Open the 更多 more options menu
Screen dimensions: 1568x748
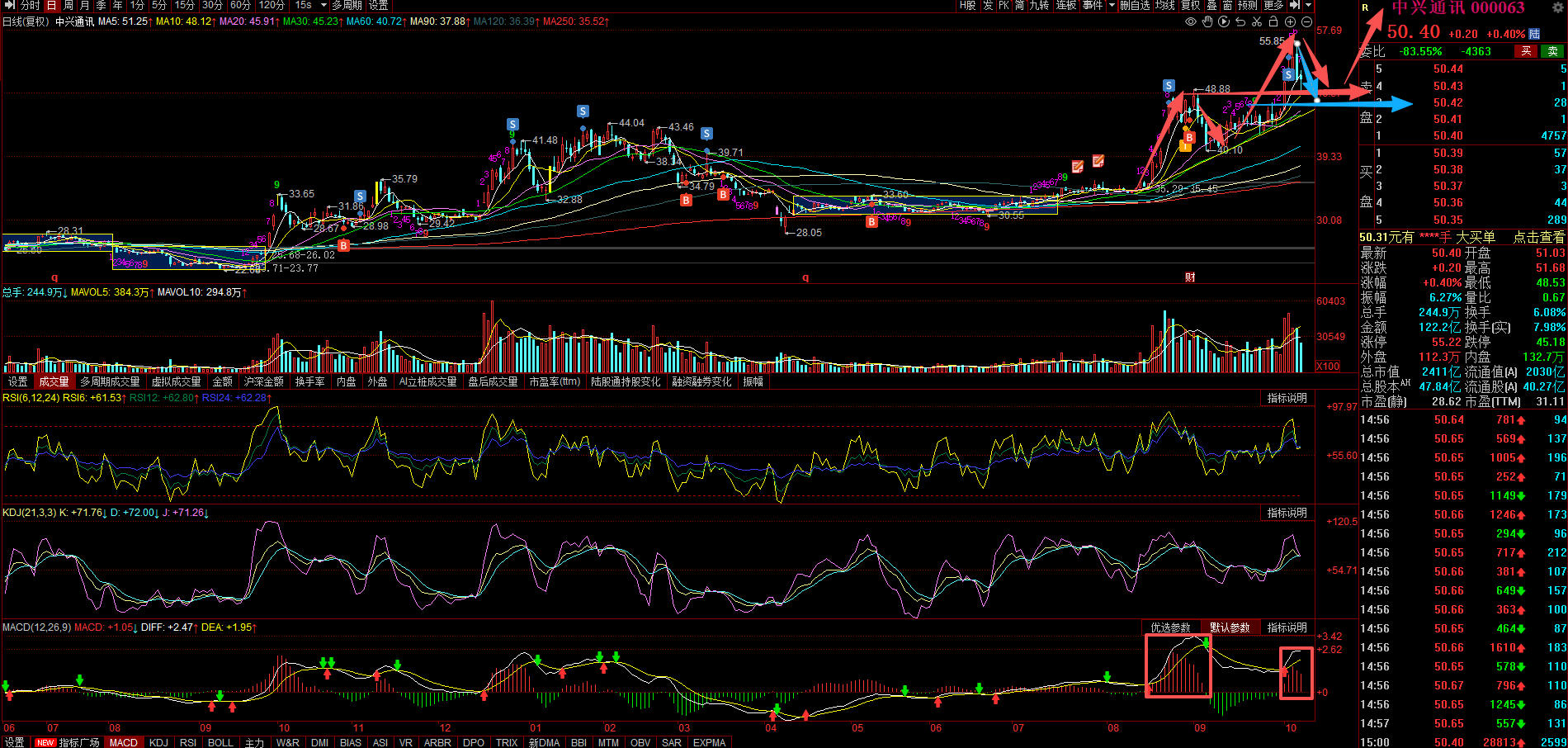click(1273, 5)
